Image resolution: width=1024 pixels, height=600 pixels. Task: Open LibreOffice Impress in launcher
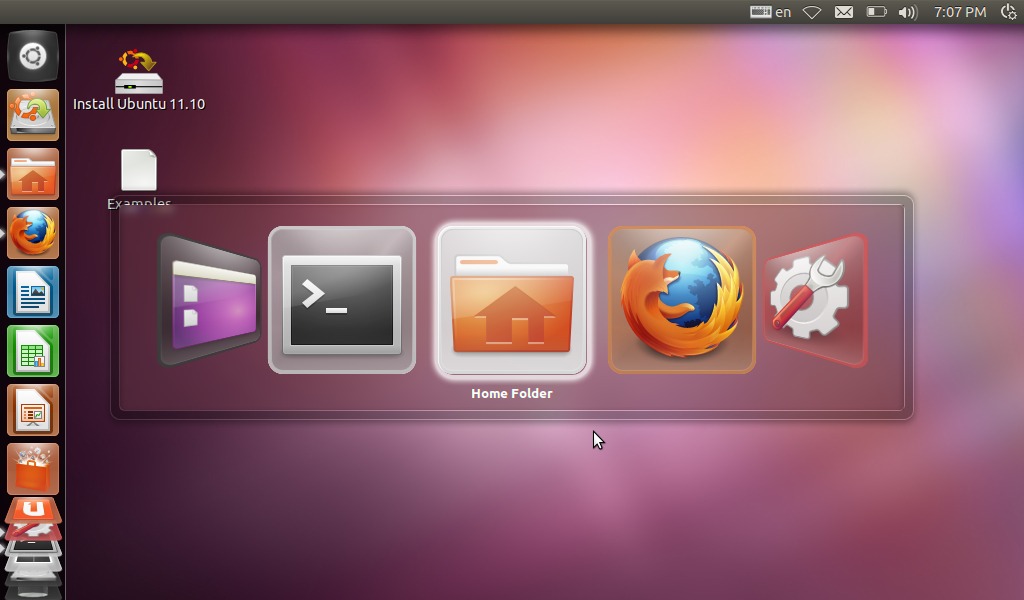[33, 410]
